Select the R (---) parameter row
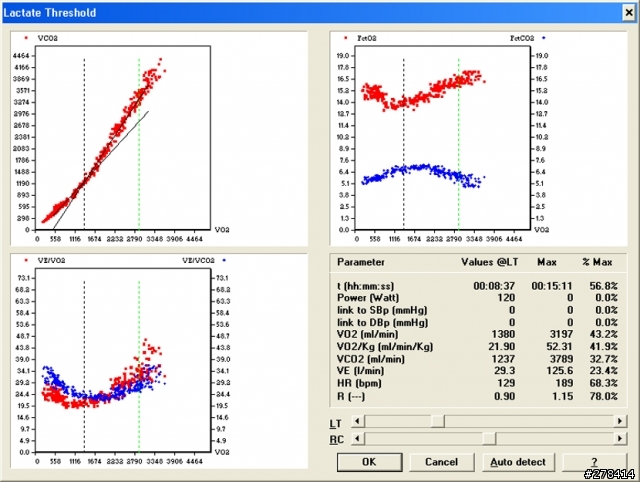640x482 pixels. click(x=478, y=396)
